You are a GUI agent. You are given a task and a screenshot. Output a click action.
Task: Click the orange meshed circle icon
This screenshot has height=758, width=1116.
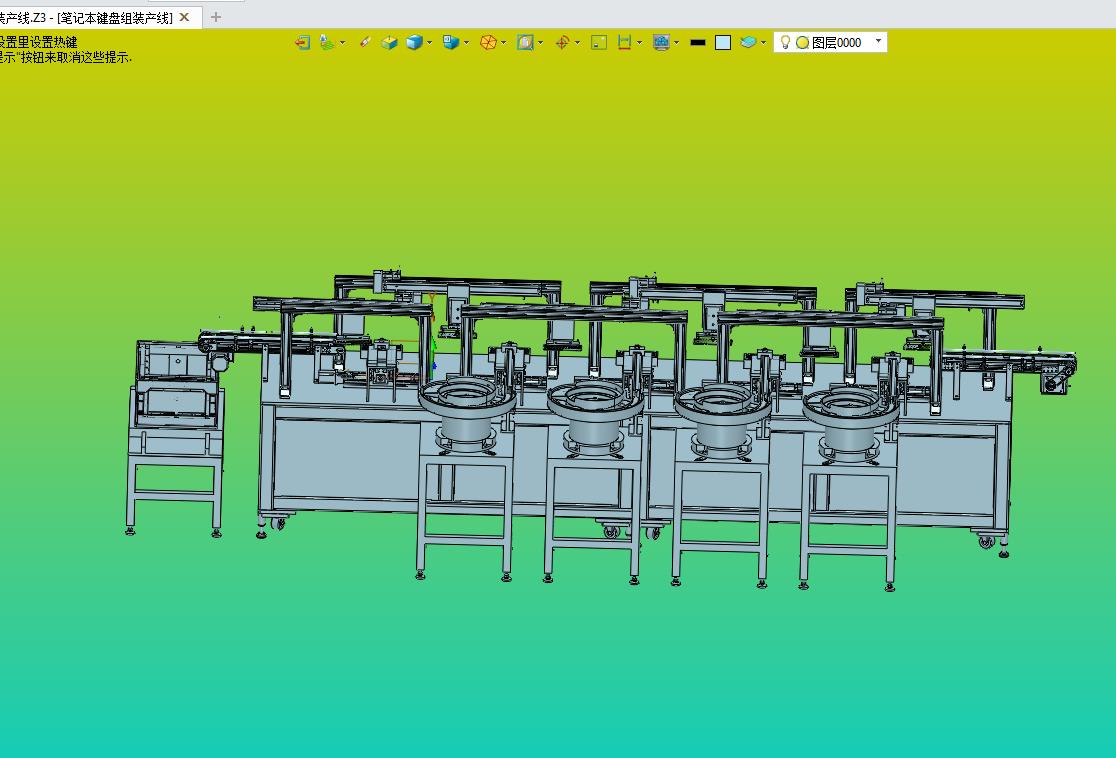click(x=488, y=42)
